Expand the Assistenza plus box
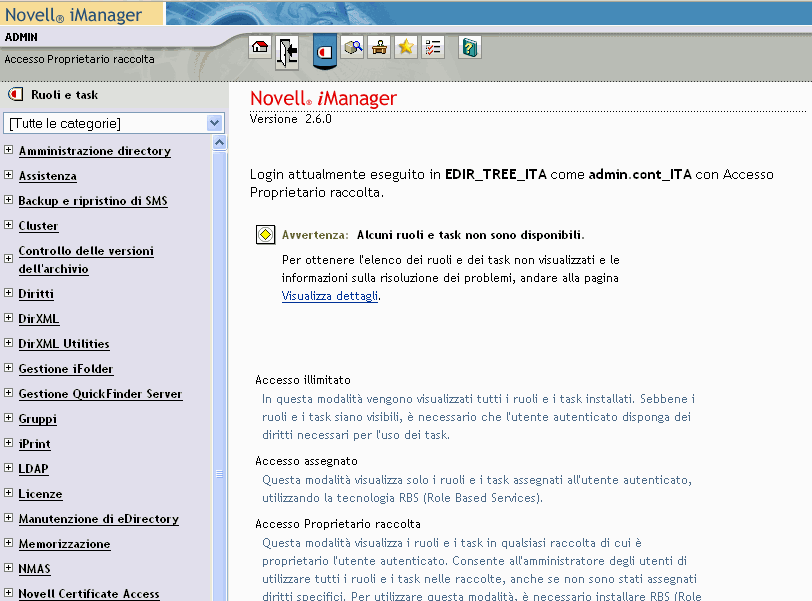This screenshot has width=812, height=601. tap(8, 174)
